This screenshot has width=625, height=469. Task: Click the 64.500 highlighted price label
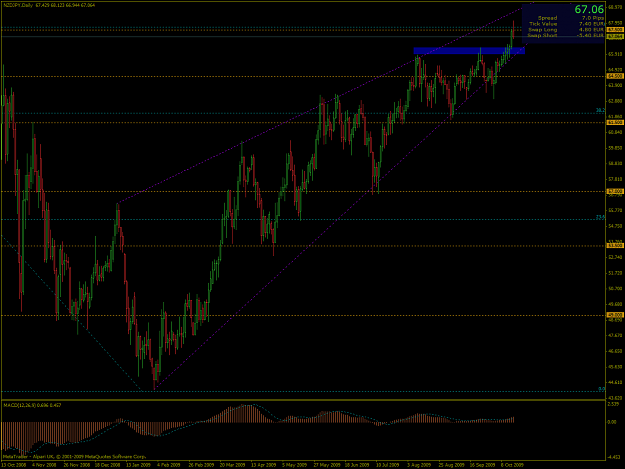pyautogui.click(x=615, y=76)
